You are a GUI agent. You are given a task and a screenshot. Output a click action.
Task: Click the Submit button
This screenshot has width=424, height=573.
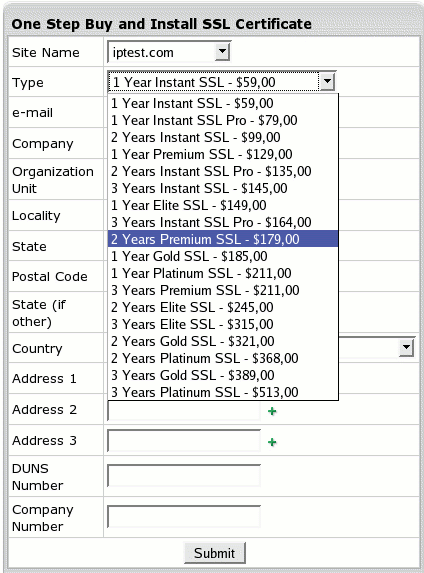pos(215,553)
